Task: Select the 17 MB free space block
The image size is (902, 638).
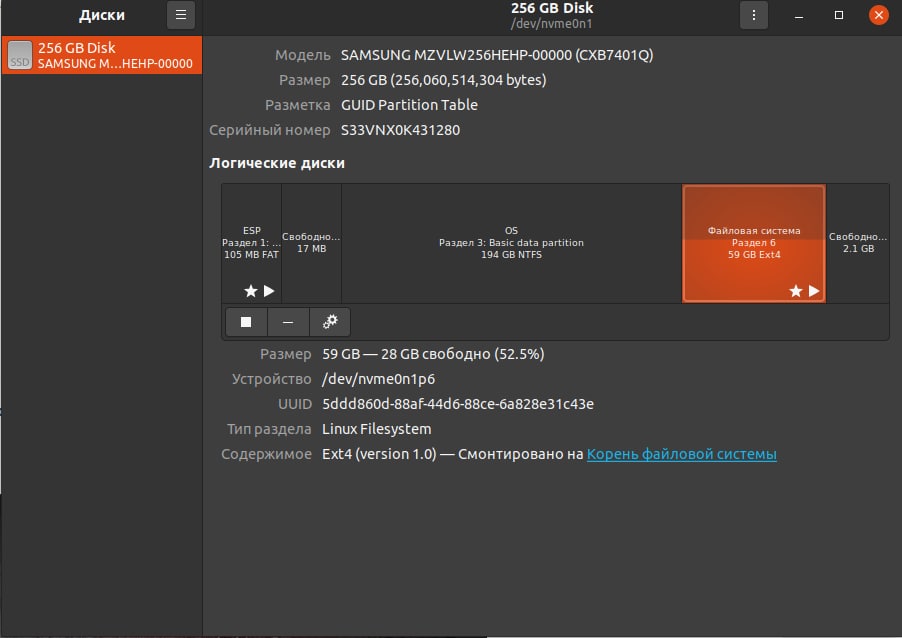Action: [311, 243]
